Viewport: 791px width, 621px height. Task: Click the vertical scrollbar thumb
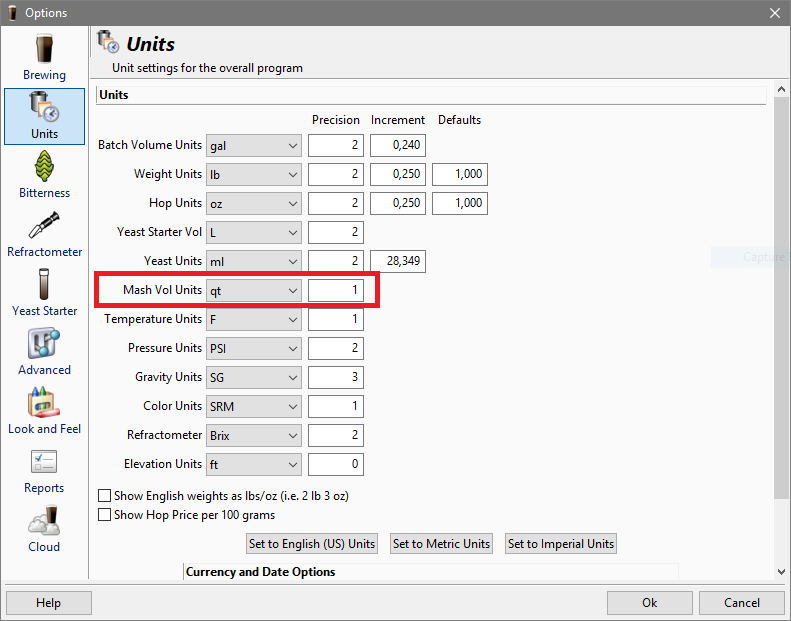tap(781, 298)
